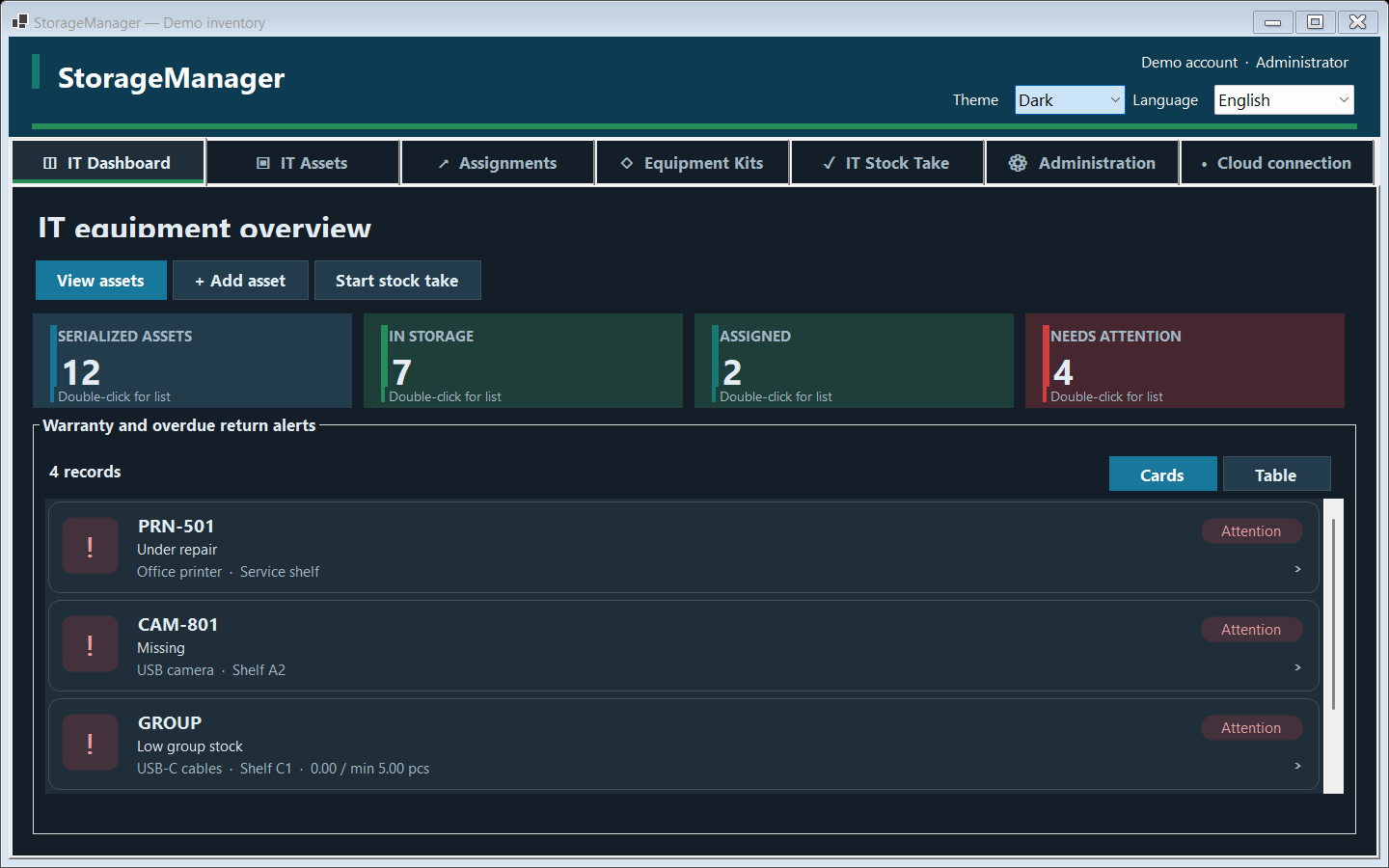Viewport: 1389px width, 868px height.
Task: Click the Attention badge on CAM-801
Action: point(1251,630)
